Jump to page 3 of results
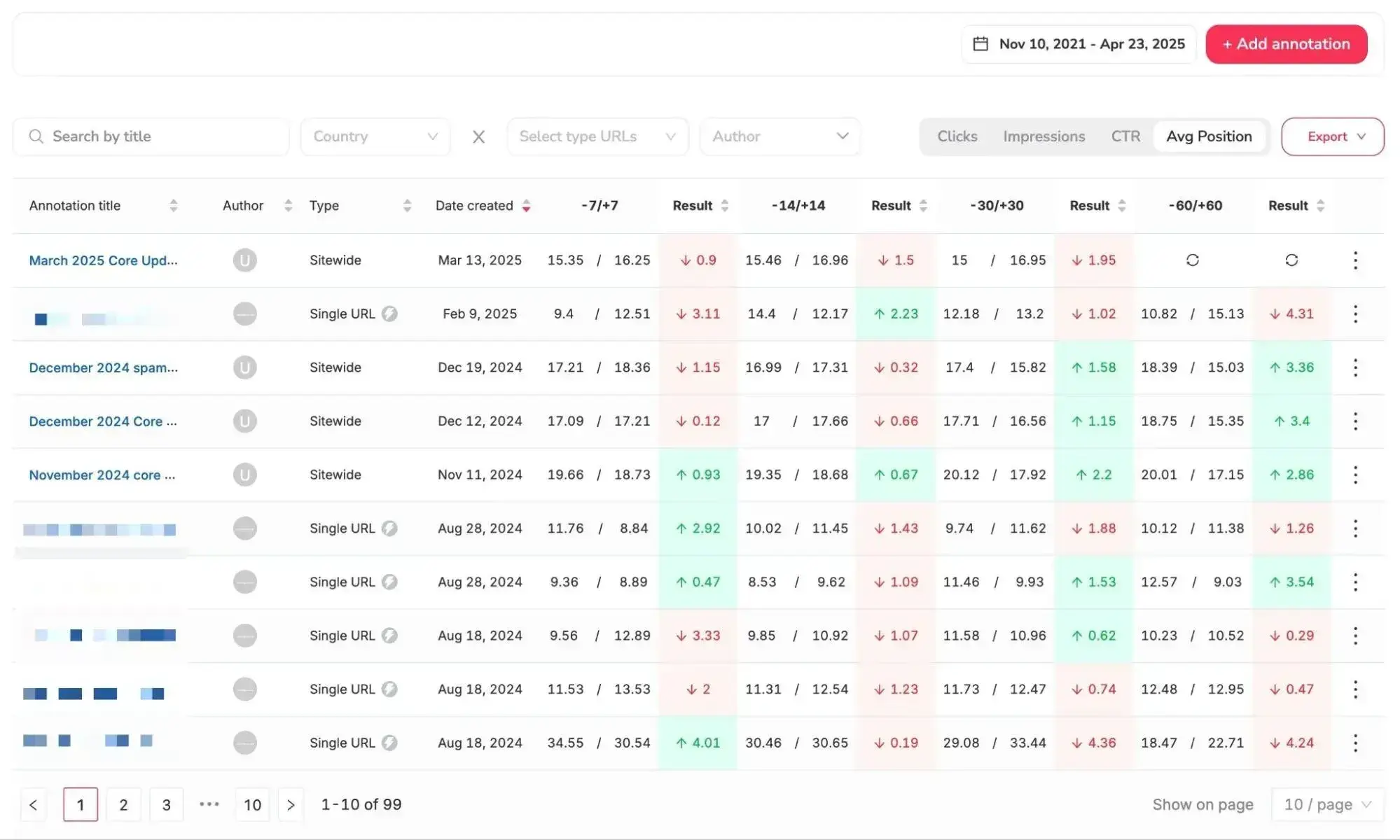 click(x=166, y=804)
